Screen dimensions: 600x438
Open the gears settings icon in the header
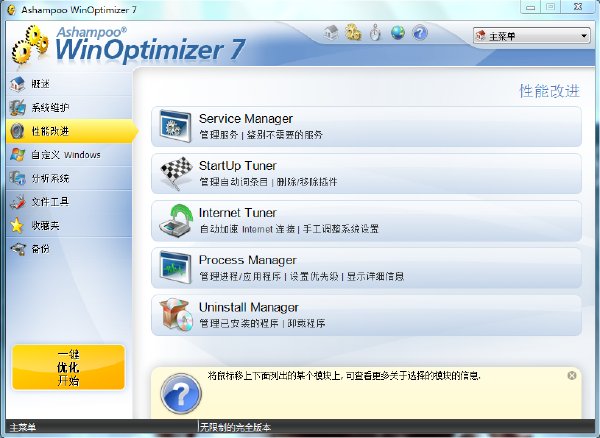(353, 33)
